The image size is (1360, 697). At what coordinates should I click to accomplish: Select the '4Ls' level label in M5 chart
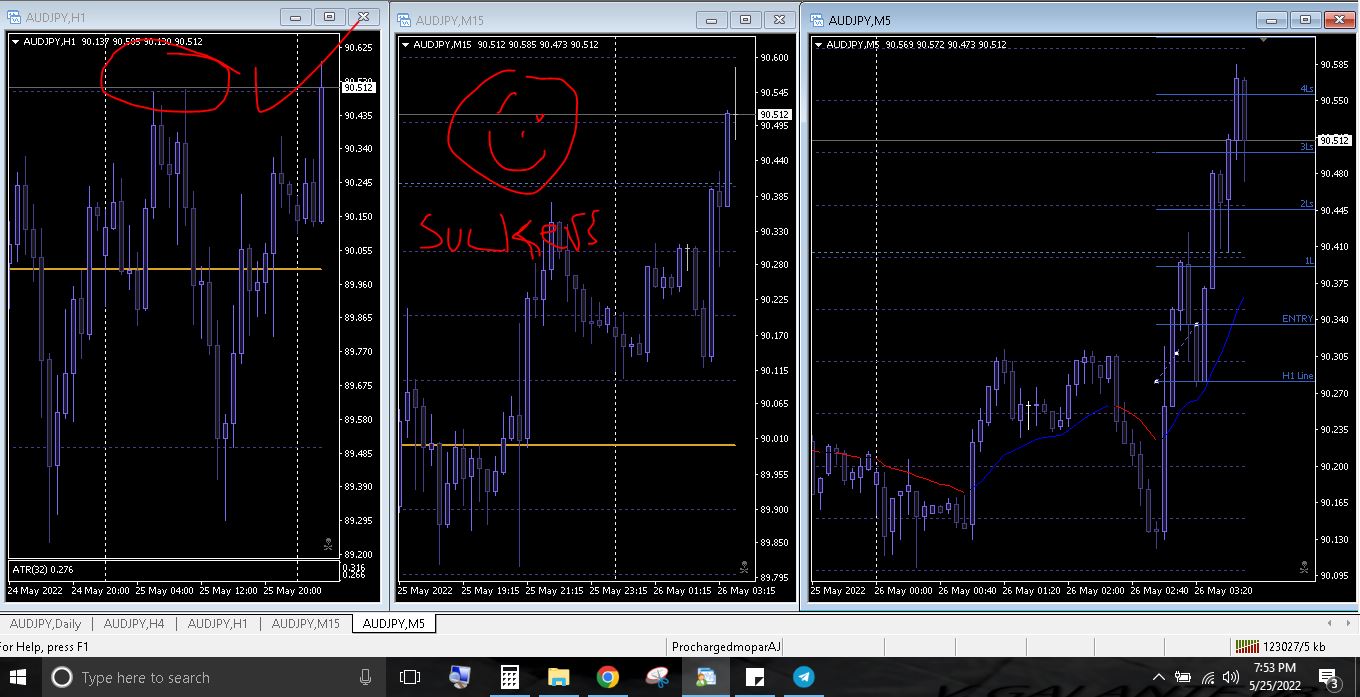(x=1306, y=89)
